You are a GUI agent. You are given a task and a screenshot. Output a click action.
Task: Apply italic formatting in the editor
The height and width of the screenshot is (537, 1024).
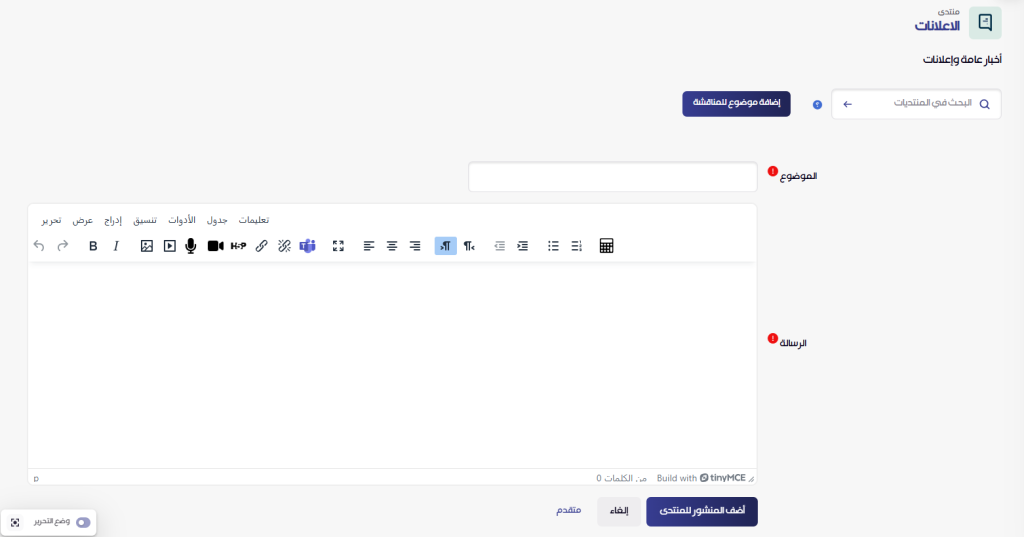pos(116,246)
